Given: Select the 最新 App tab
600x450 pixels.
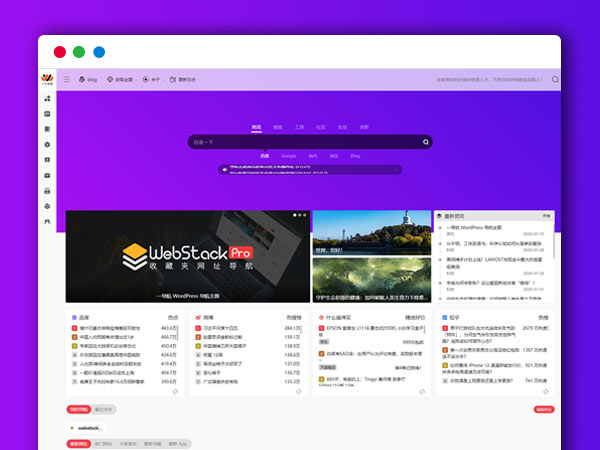Looking at the screenshot, I should (178, 444).
